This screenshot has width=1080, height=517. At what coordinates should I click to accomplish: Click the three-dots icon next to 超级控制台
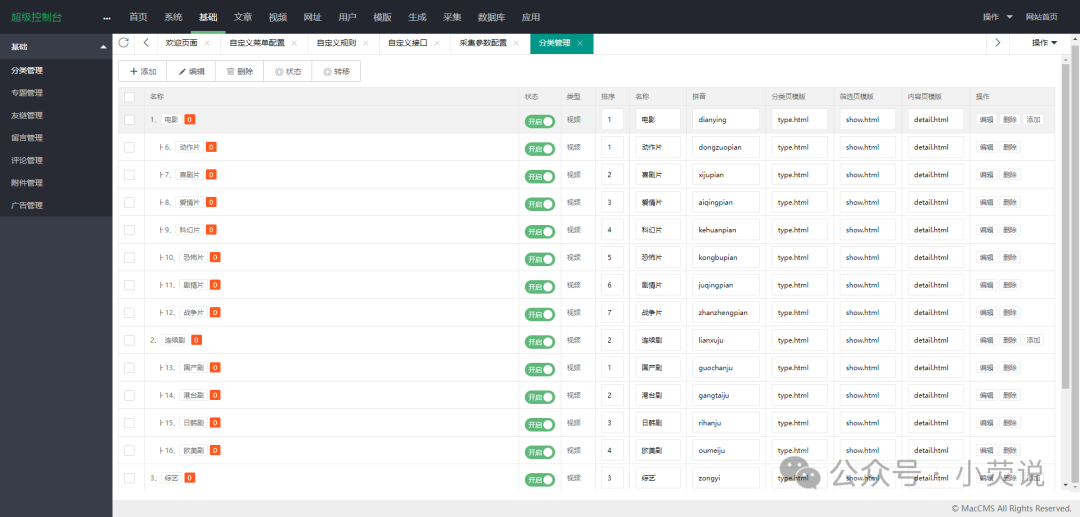(x=106, y=18)
